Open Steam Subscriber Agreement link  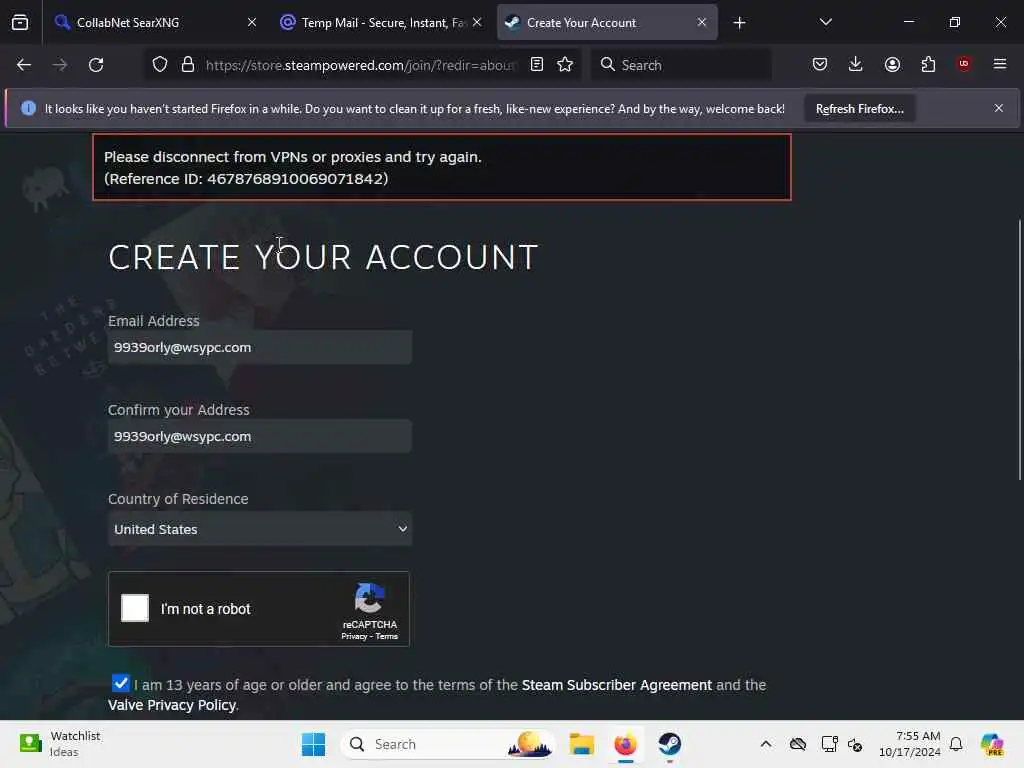pyautogui.click(x=616, y=685)
